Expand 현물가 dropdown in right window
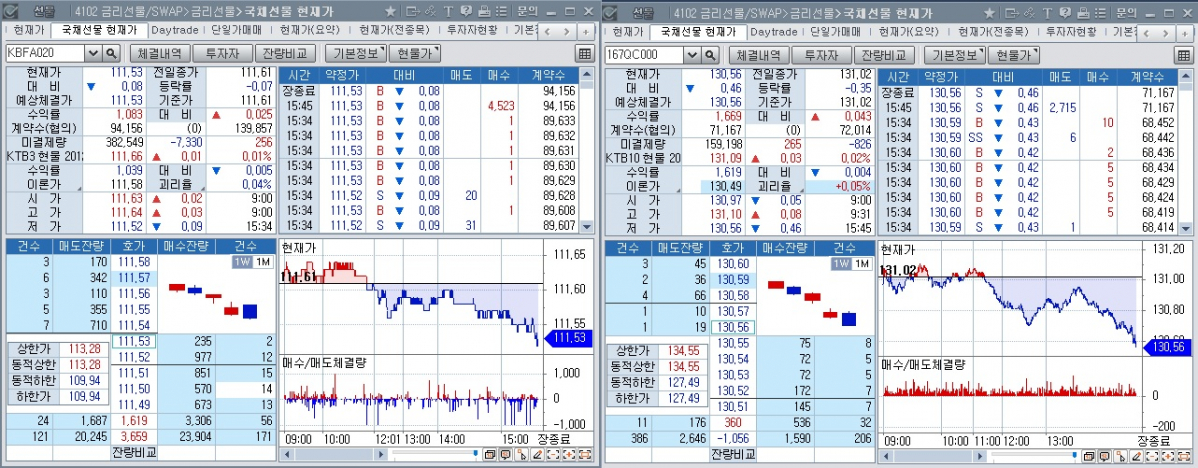Viewport: 1198px width, 468px height. (1014, 53)
